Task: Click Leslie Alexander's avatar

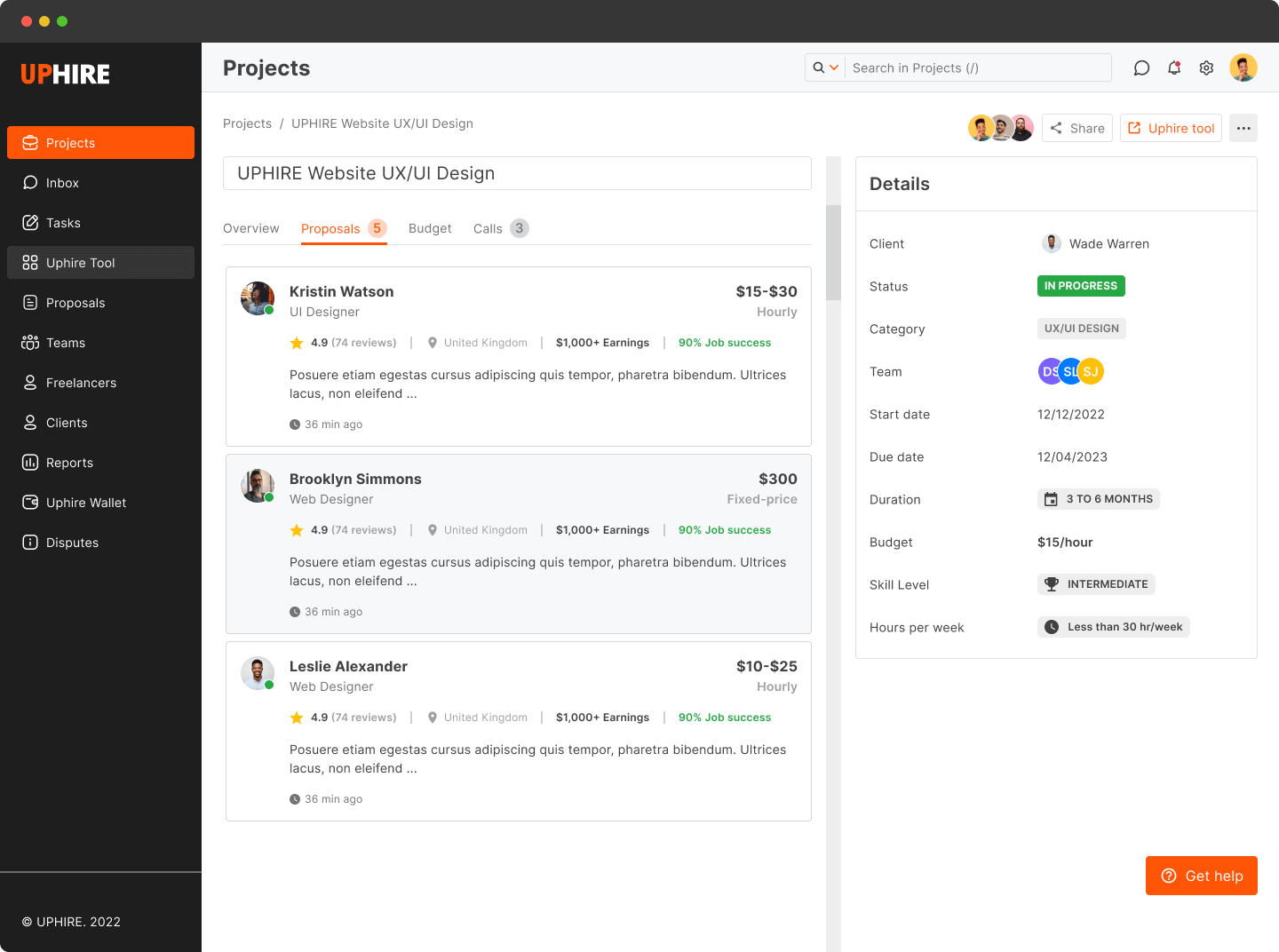Action: tap(258, 673)
